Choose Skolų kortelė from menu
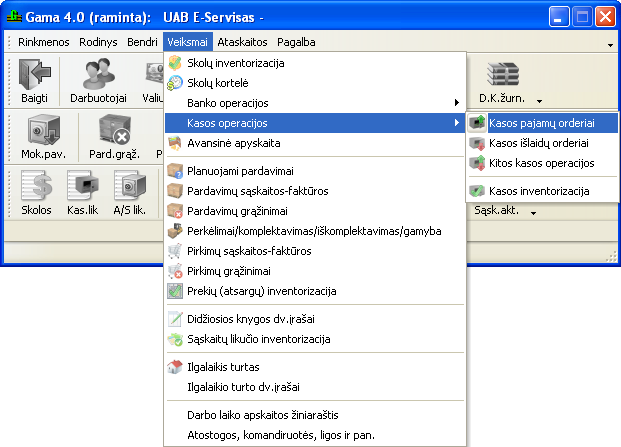The width and height of the screenshot is (621, 447). pos(315,83)
